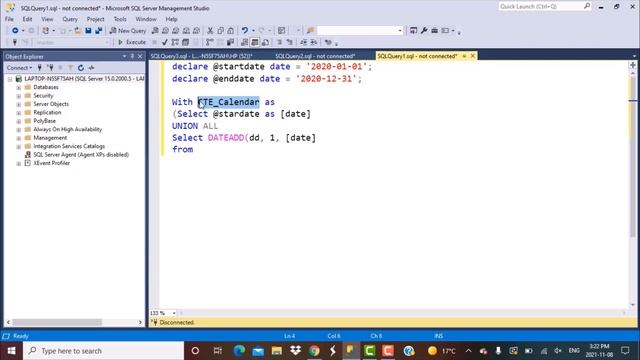Select XEvent Profiler tree item
The width and height of the screenshot is (640, 360).
(51, 163)
